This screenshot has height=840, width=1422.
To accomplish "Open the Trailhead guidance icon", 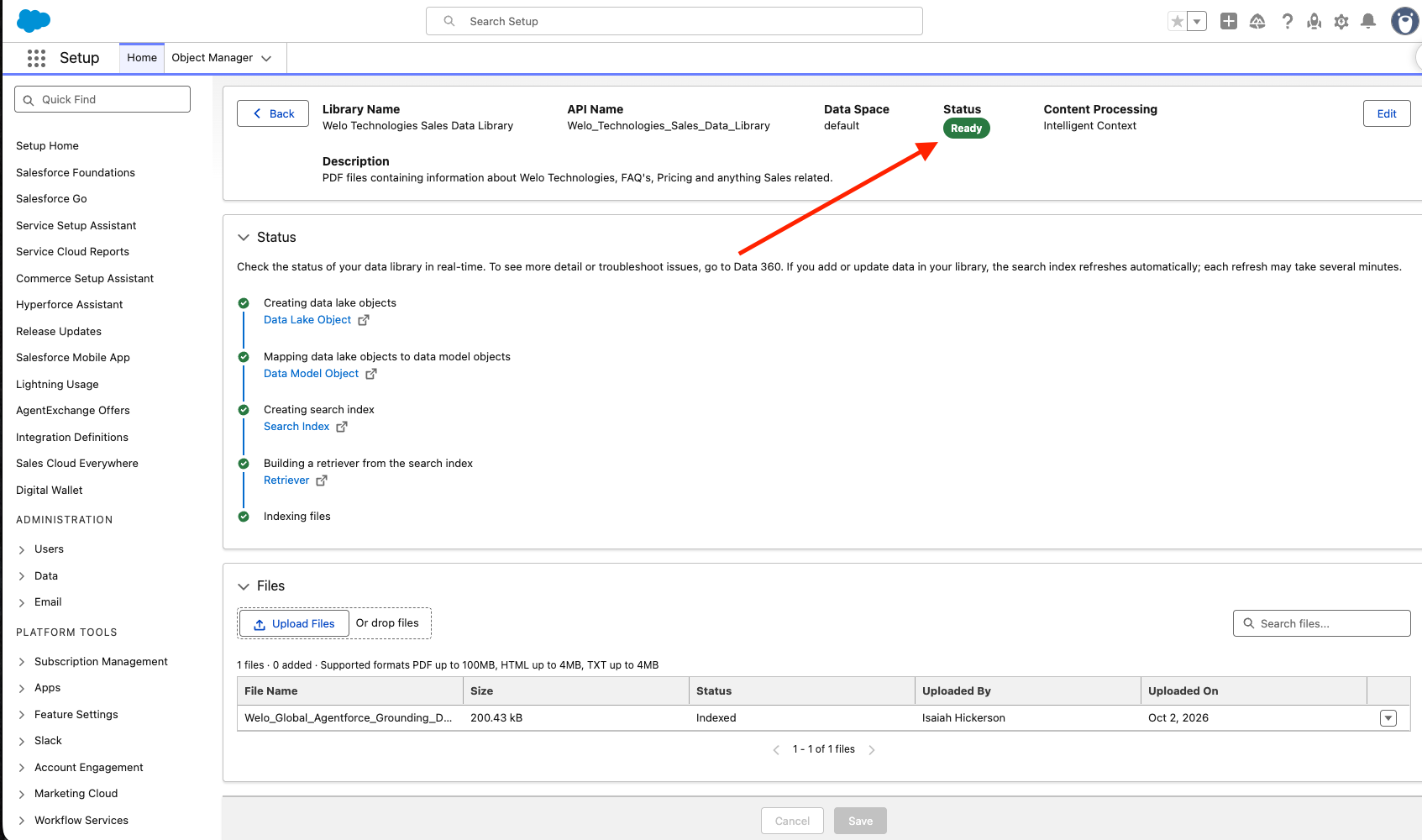I will (1257, 21).
